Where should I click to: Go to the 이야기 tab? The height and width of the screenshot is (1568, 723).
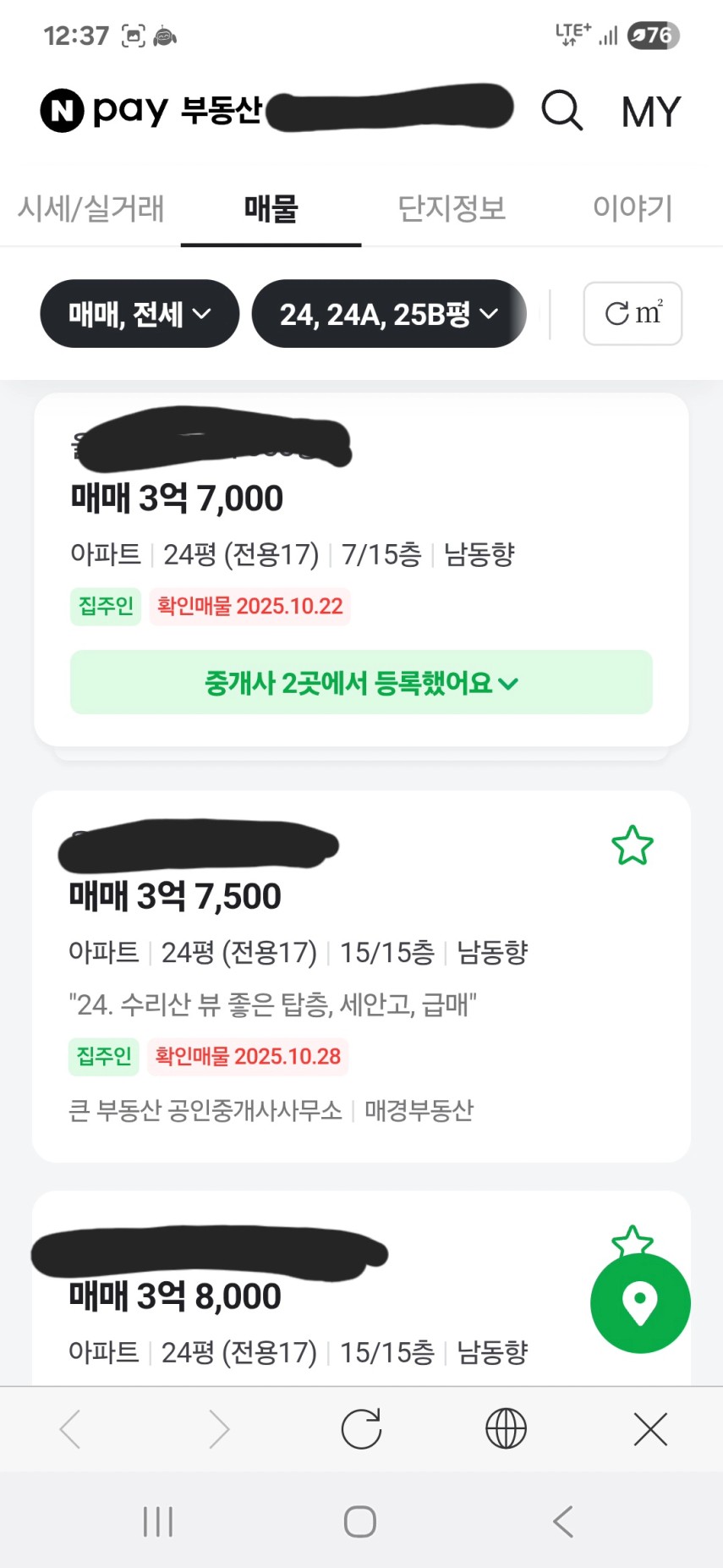[632, 208]
